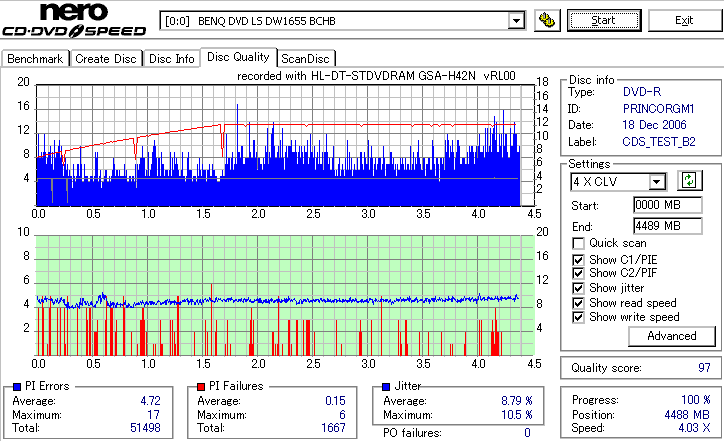Viewport: 724px width, 441px height.
Task: Click the drive options icon beside Start
Action: [547, 21]
